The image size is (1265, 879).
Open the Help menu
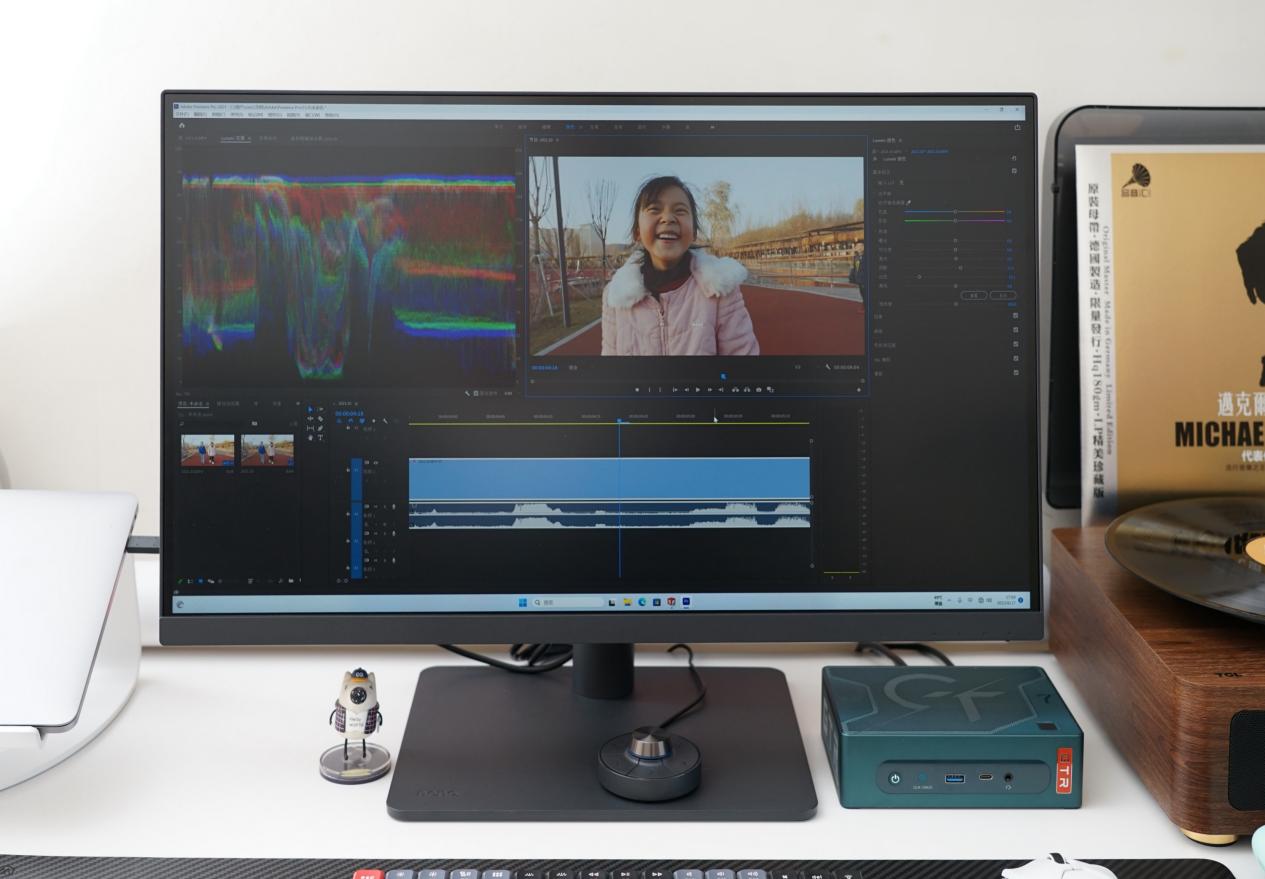tap(332, 114)
